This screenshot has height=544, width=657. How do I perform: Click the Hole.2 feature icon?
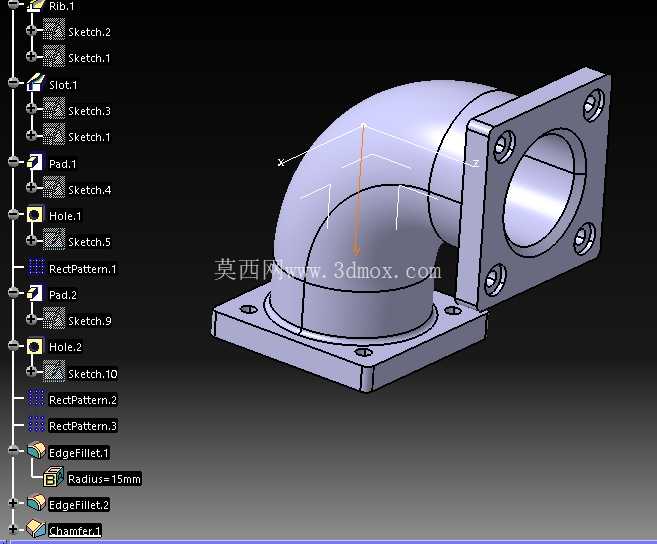tap(34, 346)
